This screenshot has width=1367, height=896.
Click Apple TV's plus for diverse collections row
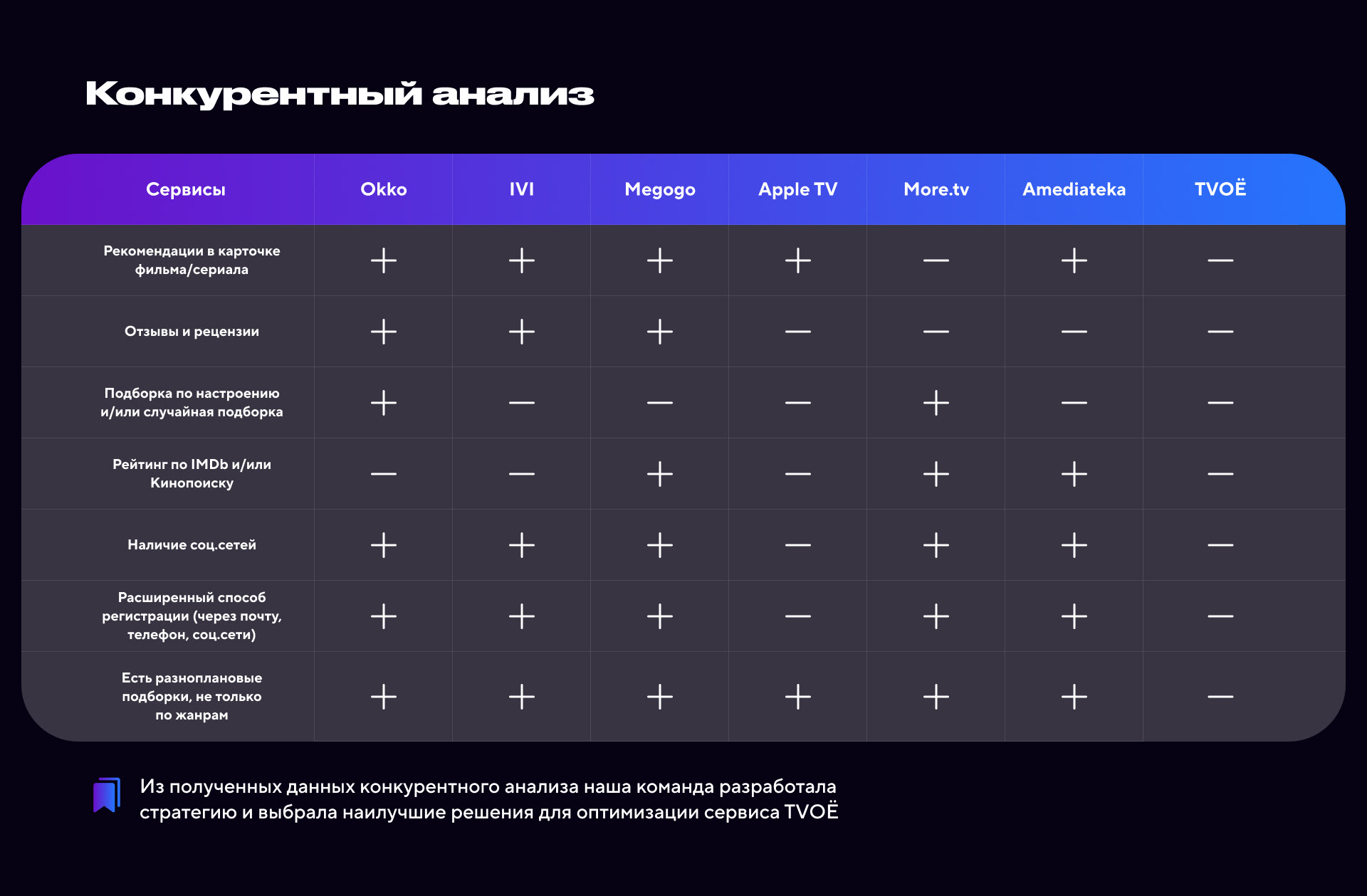[798, 697]
